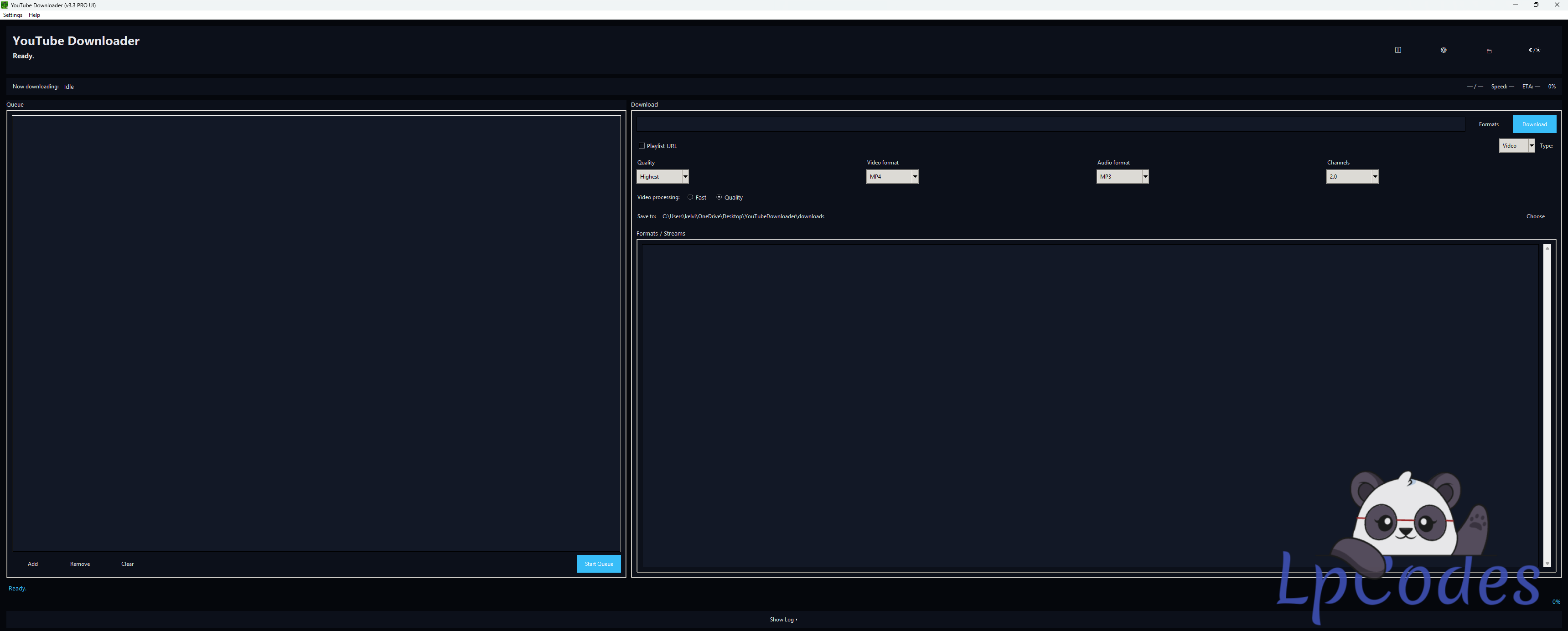1568x631 pixels.
Task: Click the "Formats / Streams" section label
Action: 660,233
